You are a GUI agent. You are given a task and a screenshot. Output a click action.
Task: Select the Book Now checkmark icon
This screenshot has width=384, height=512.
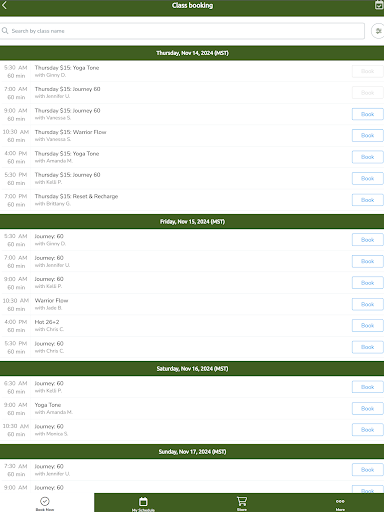pos(45,501)
